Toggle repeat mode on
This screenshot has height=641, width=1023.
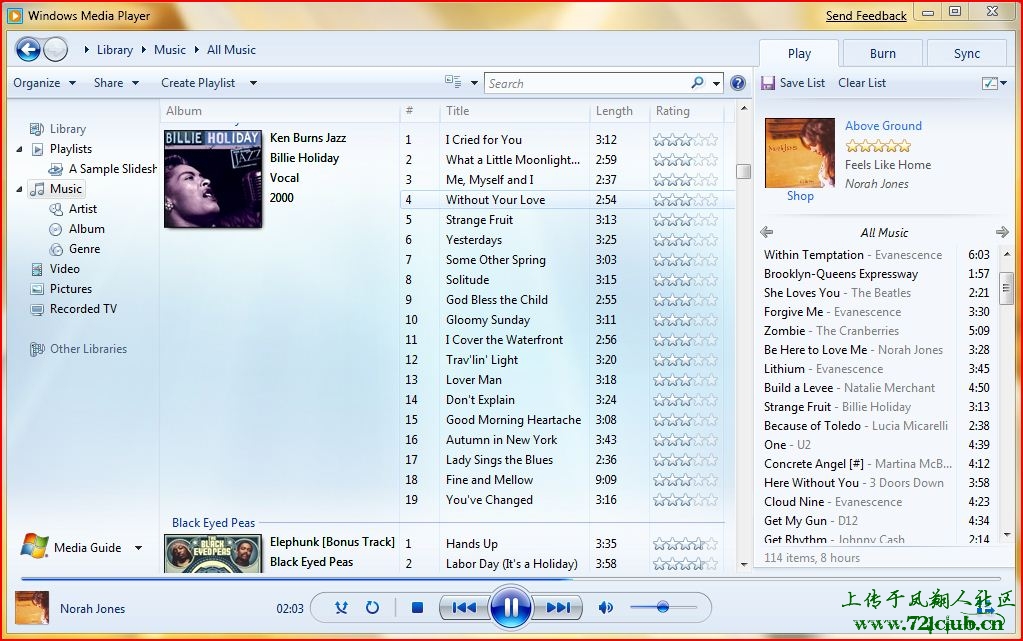(372, 608)
